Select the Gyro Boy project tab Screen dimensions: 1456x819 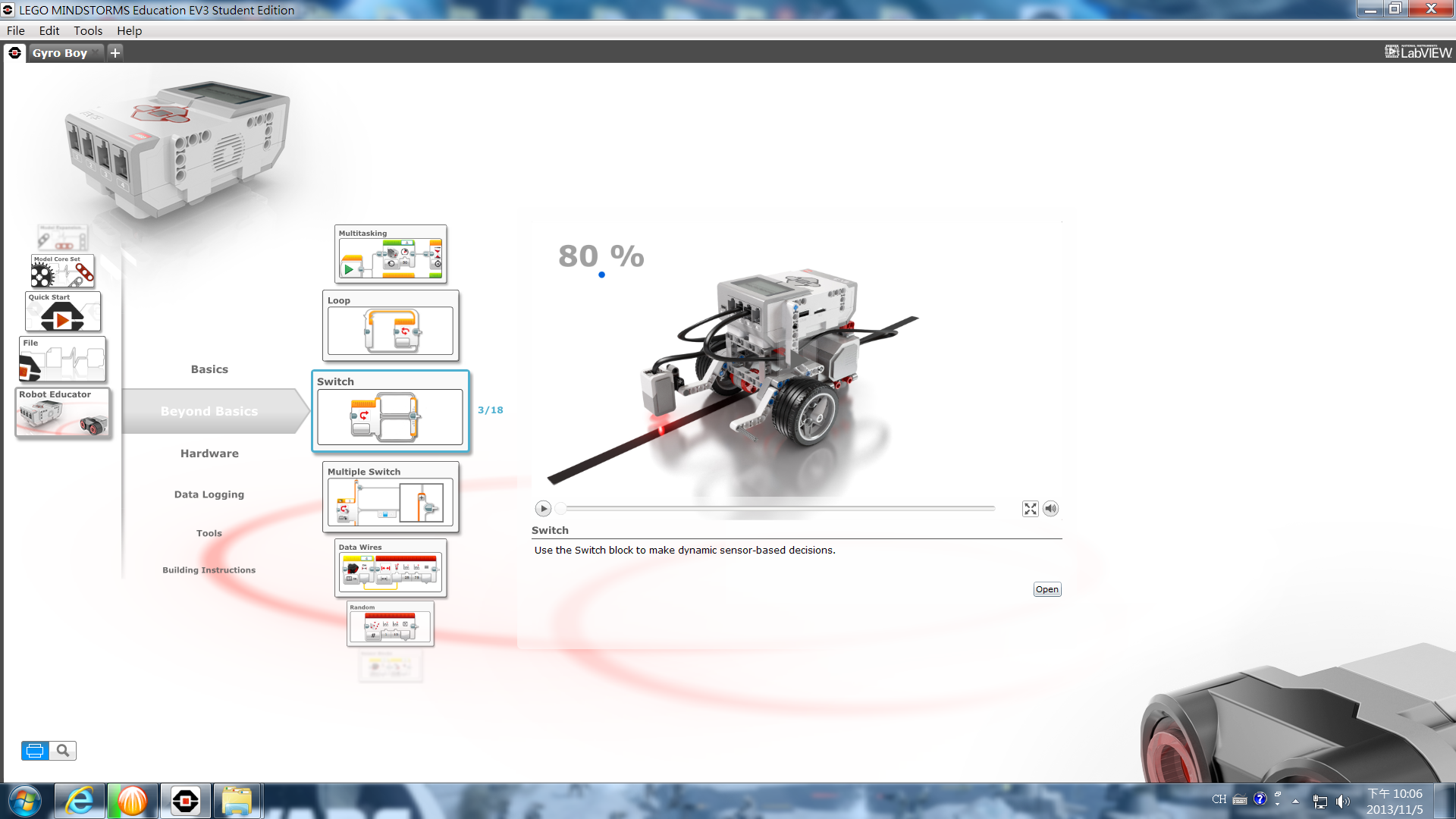60,53
